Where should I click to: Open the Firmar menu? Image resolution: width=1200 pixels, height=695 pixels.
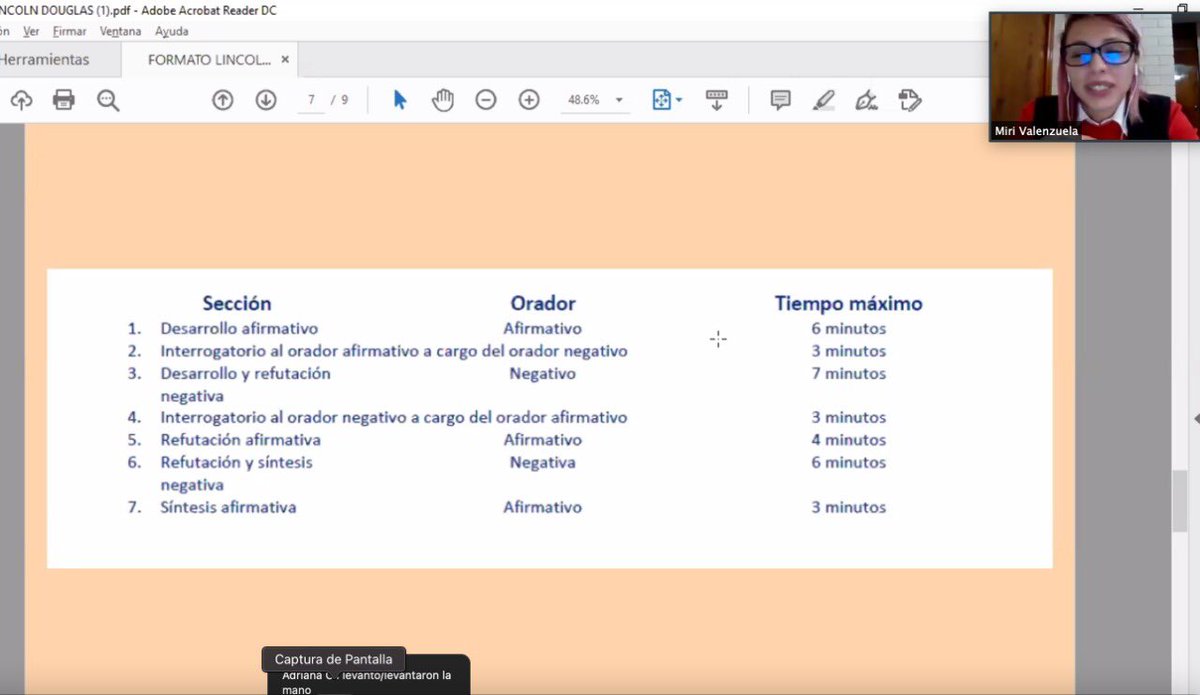(70, 31)
